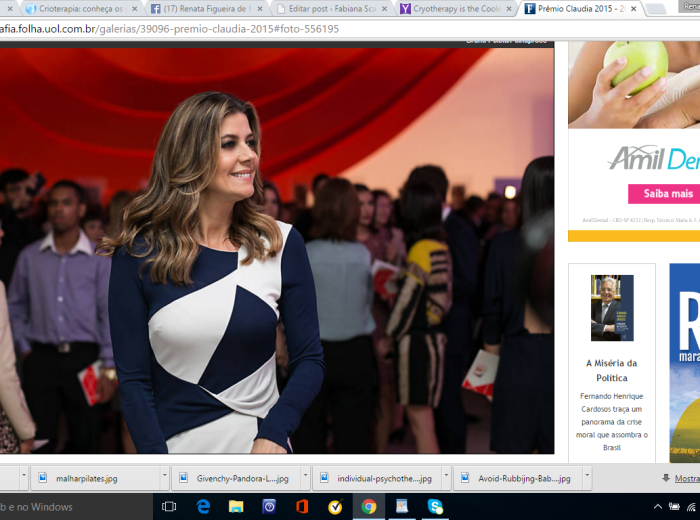The width and height of the screenshot is (700, 520).
Task: Click the download arrow icon beside Mostrar
Action: [666, 478]
